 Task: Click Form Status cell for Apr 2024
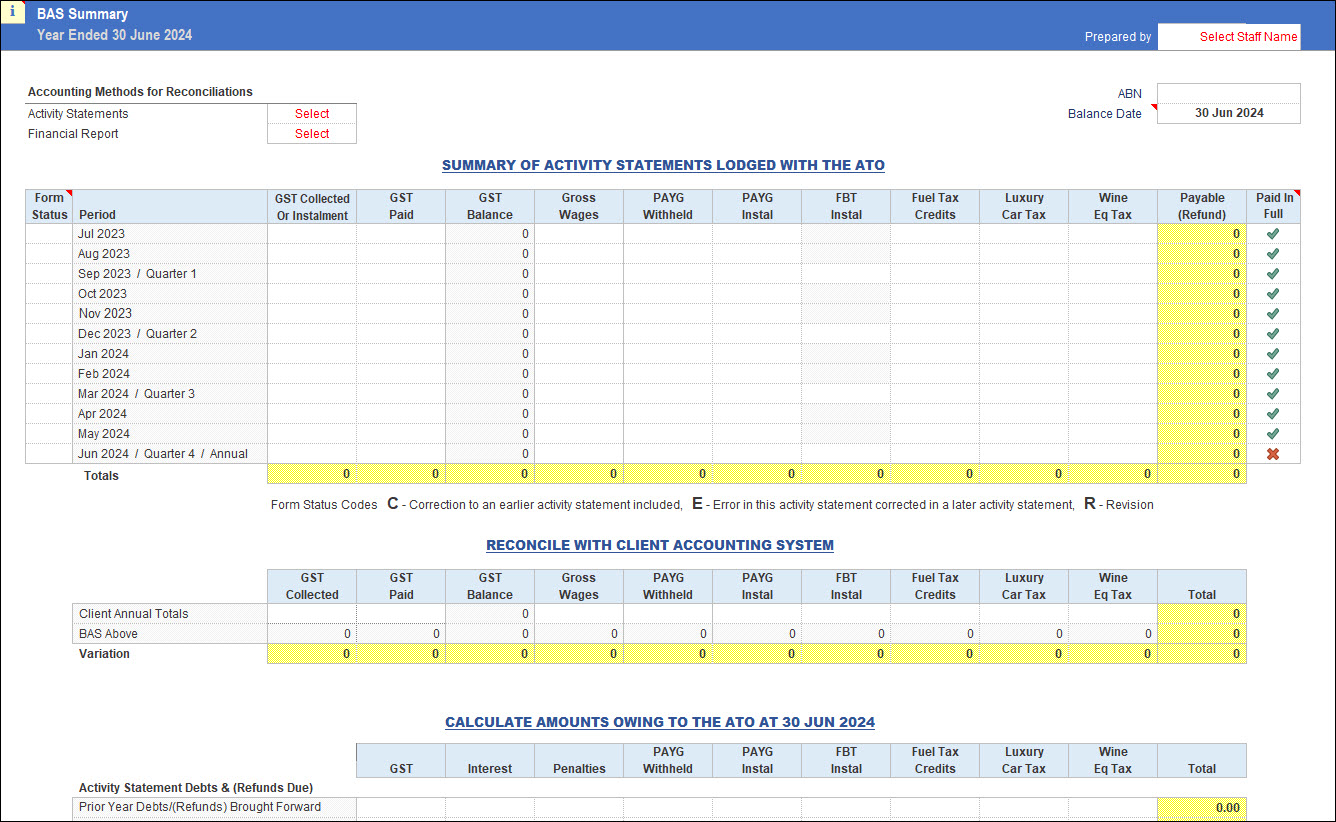click(49, 413)
